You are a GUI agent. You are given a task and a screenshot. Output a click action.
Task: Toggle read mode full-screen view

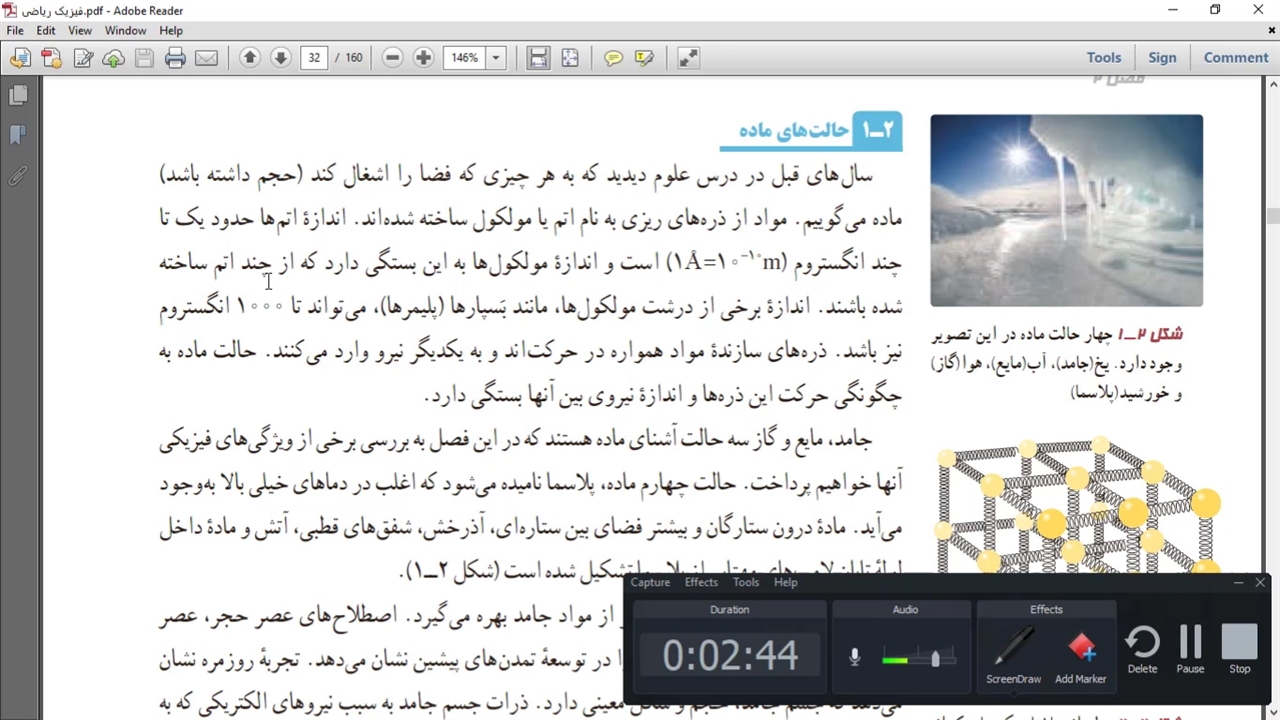point(688,58)
